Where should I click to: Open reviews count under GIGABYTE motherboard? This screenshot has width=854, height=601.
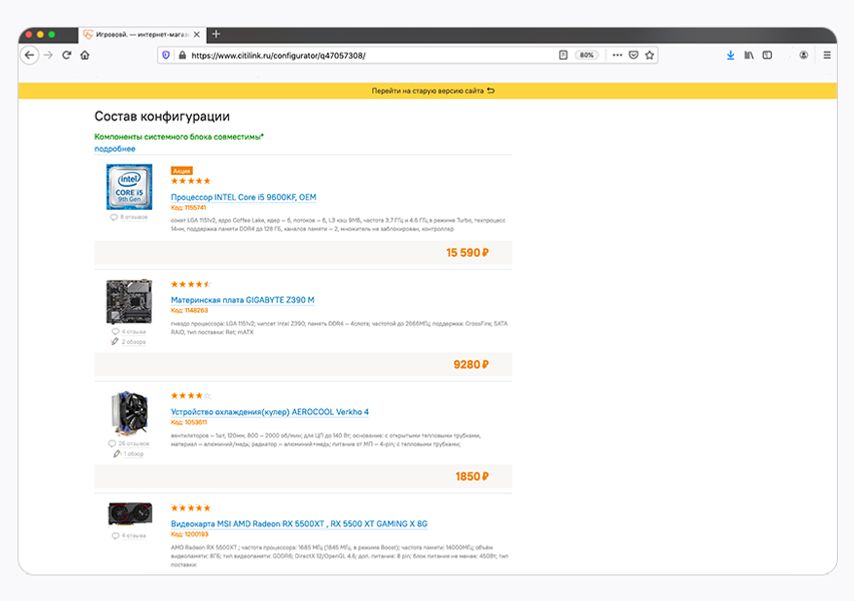click(x=129, y=331)
